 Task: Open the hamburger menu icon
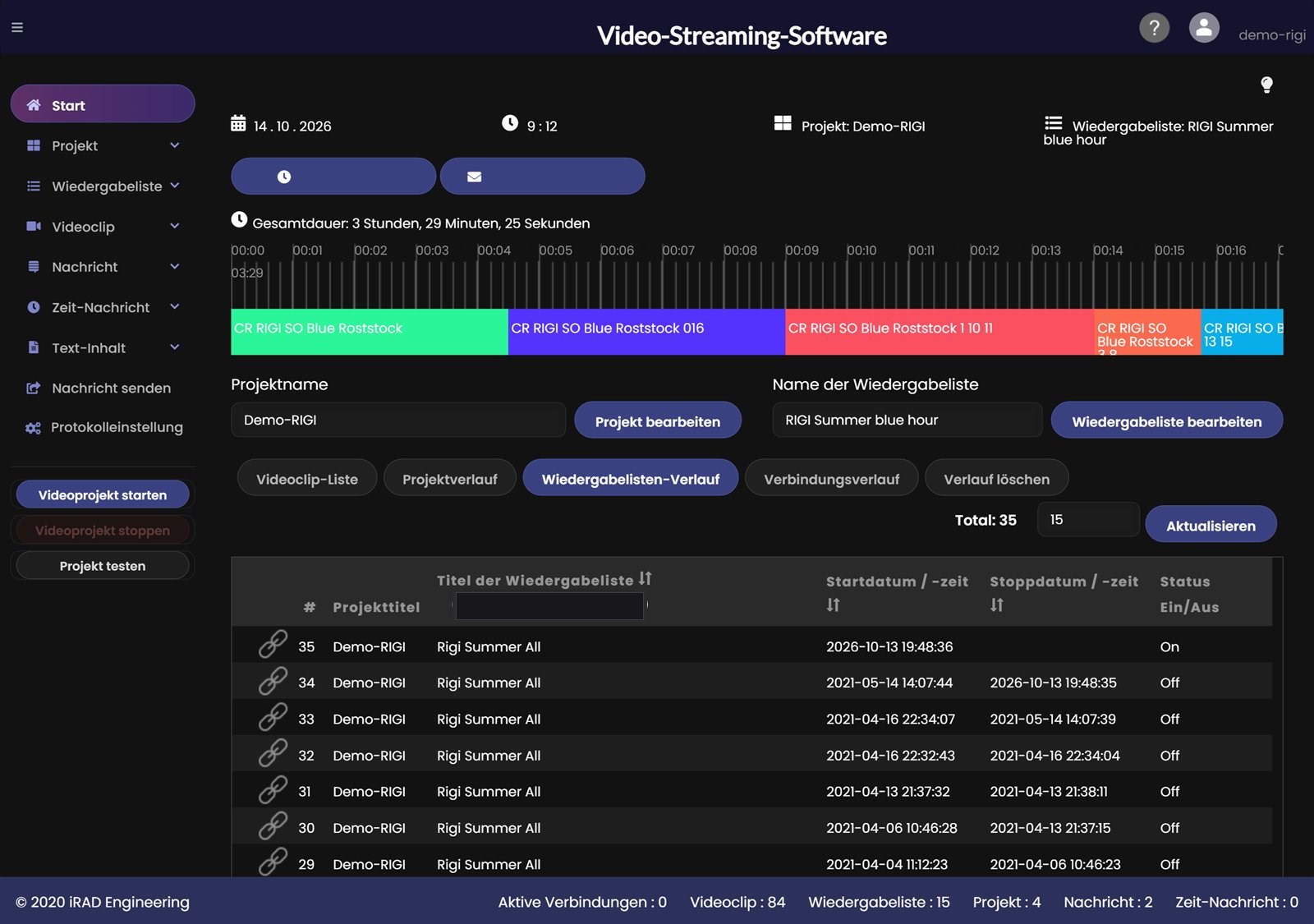pos(17,27)
